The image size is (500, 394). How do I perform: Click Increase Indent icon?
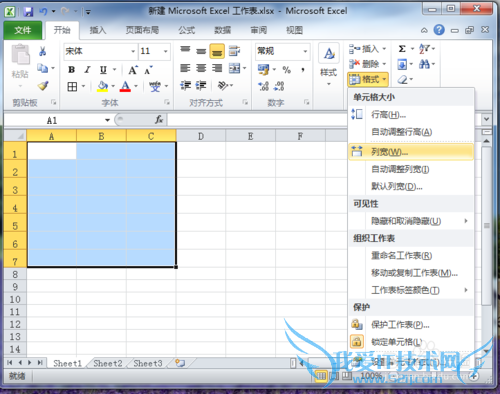tap(201, 86)
